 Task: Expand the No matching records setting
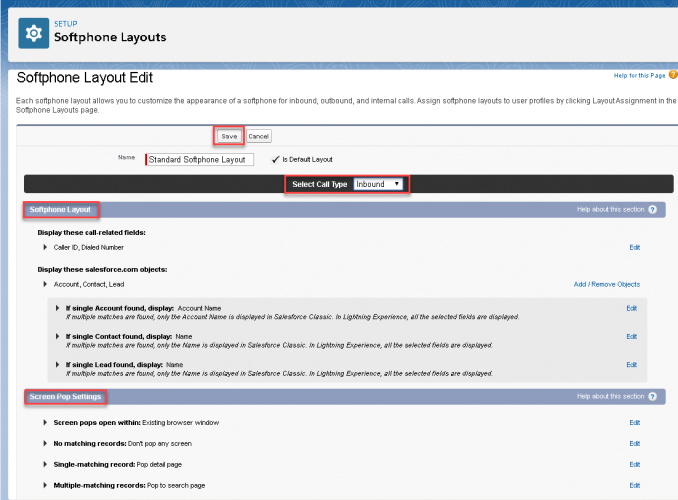point(45,443)
